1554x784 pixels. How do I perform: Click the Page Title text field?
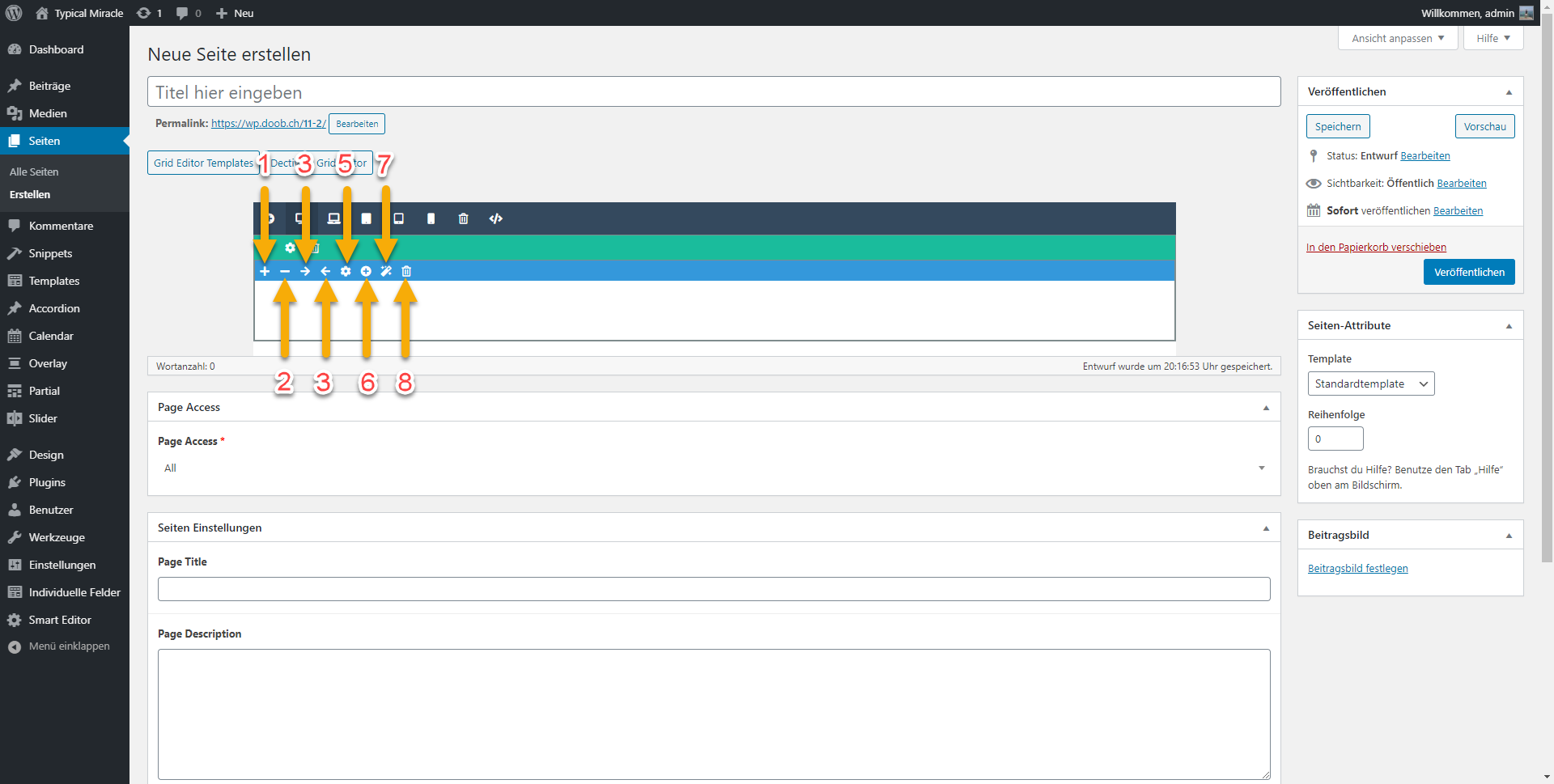(x=714, y=589)
